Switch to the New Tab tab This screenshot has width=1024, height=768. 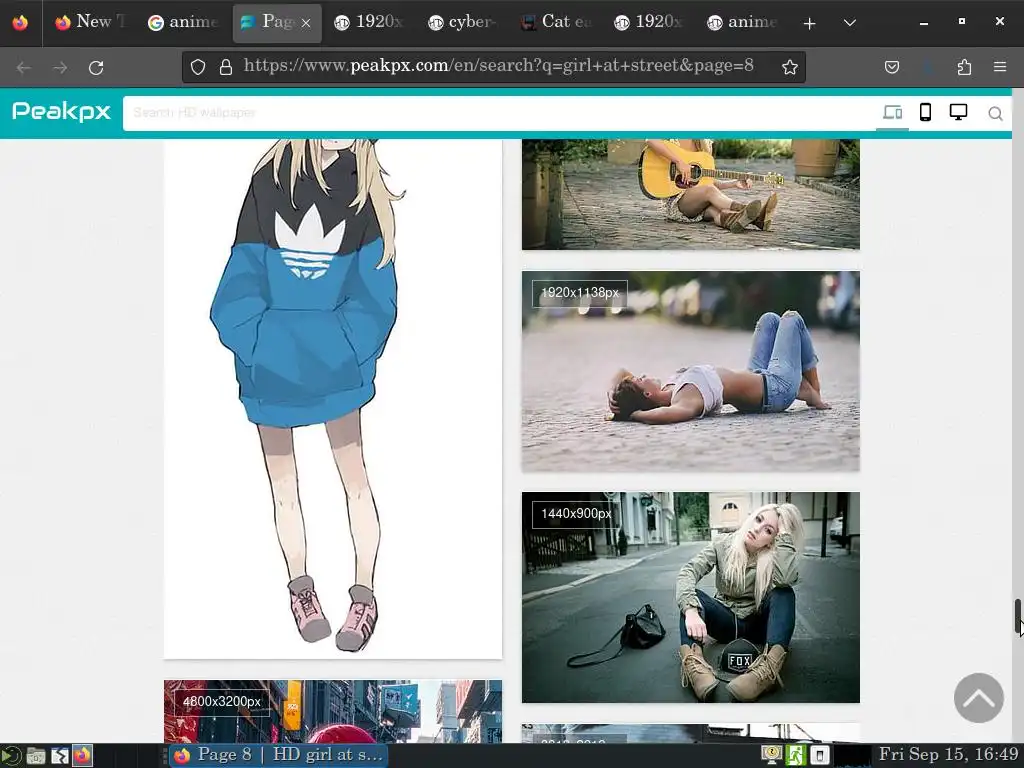click(x=91, y=22)
